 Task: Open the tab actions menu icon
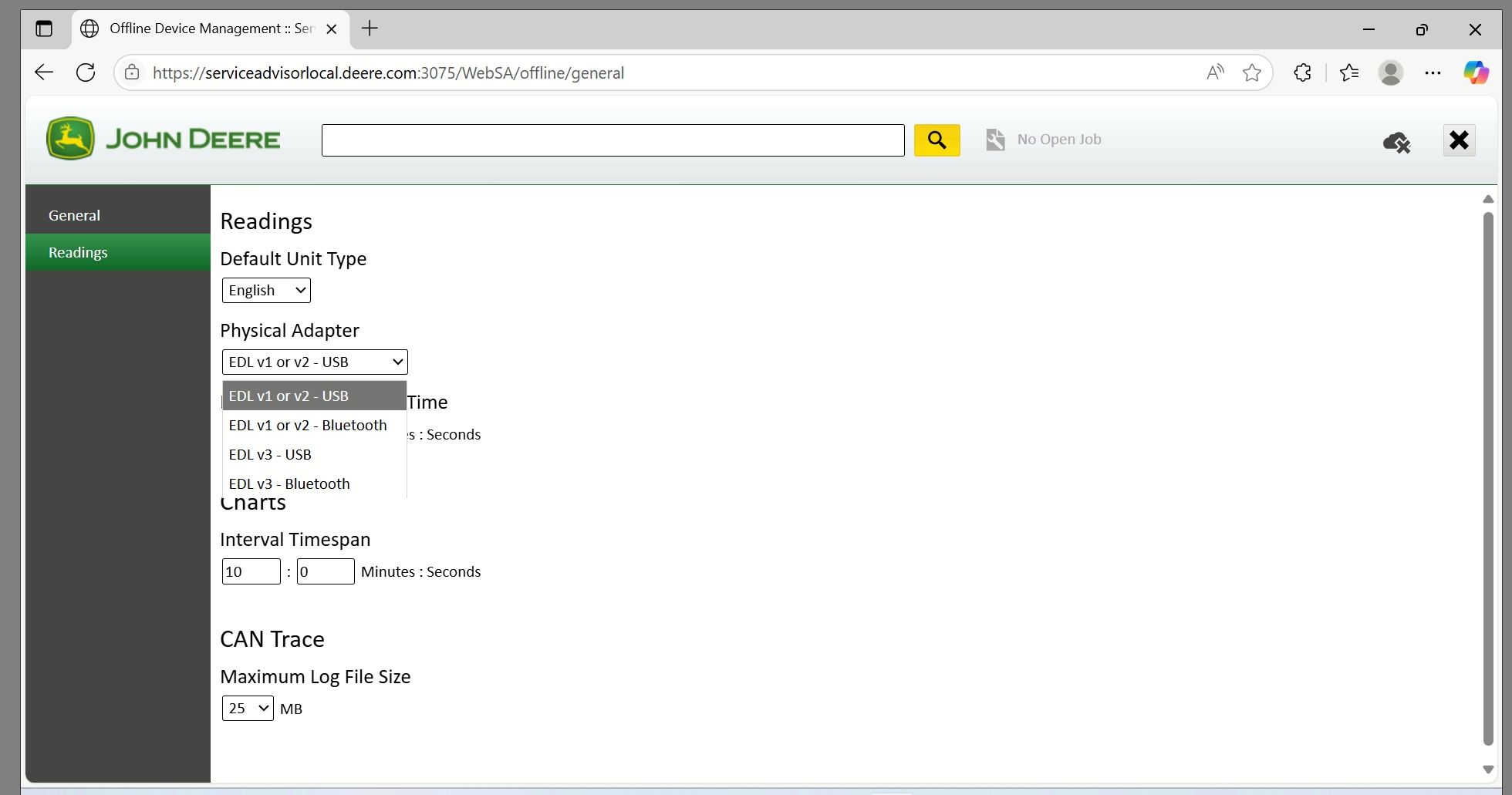44,29
